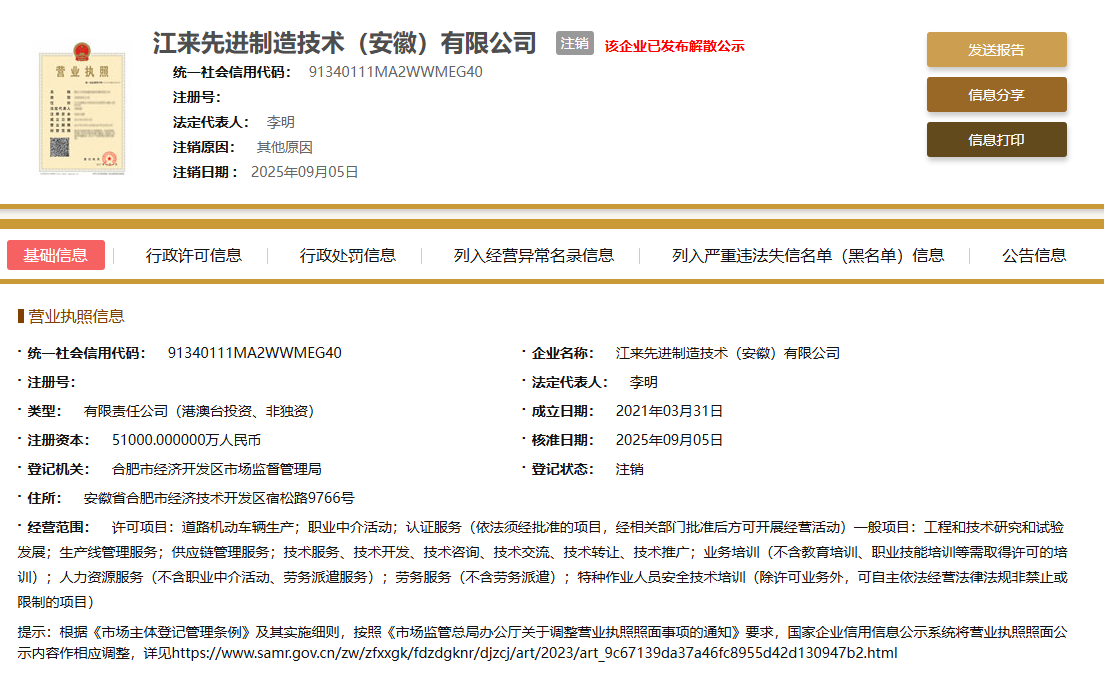The image size is (1104, 678).
Task: Click the credit code in the header summary
Action: click(x=395, y=72)
